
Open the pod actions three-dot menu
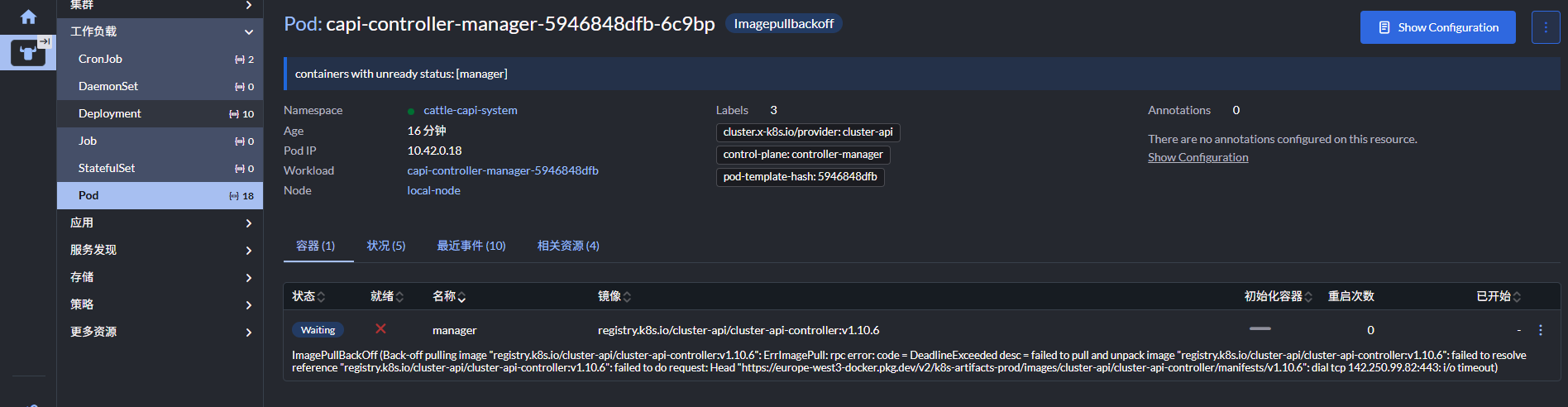click(x=1545, y=27)
